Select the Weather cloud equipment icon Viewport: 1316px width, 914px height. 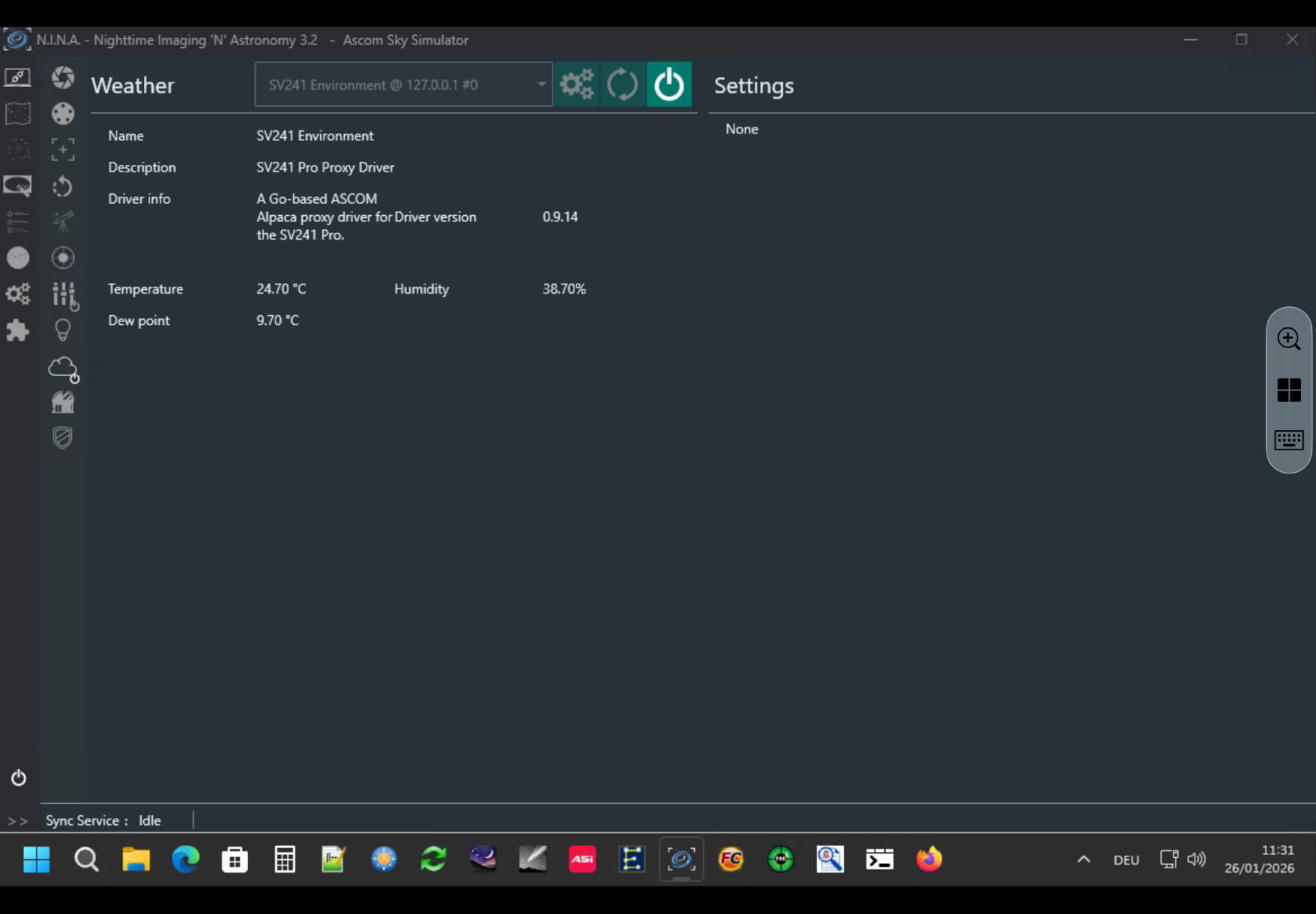64,369
